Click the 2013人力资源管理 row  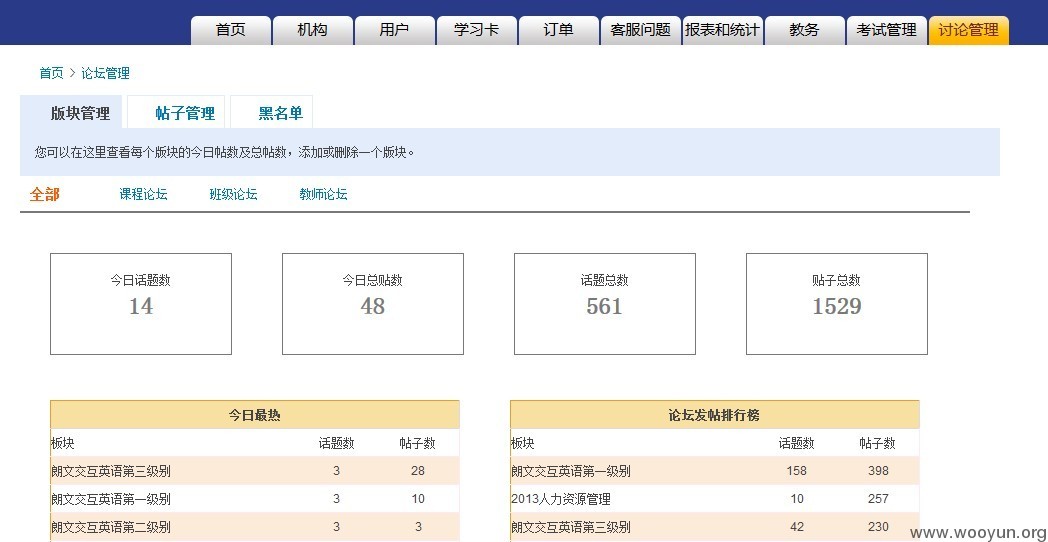714,499
